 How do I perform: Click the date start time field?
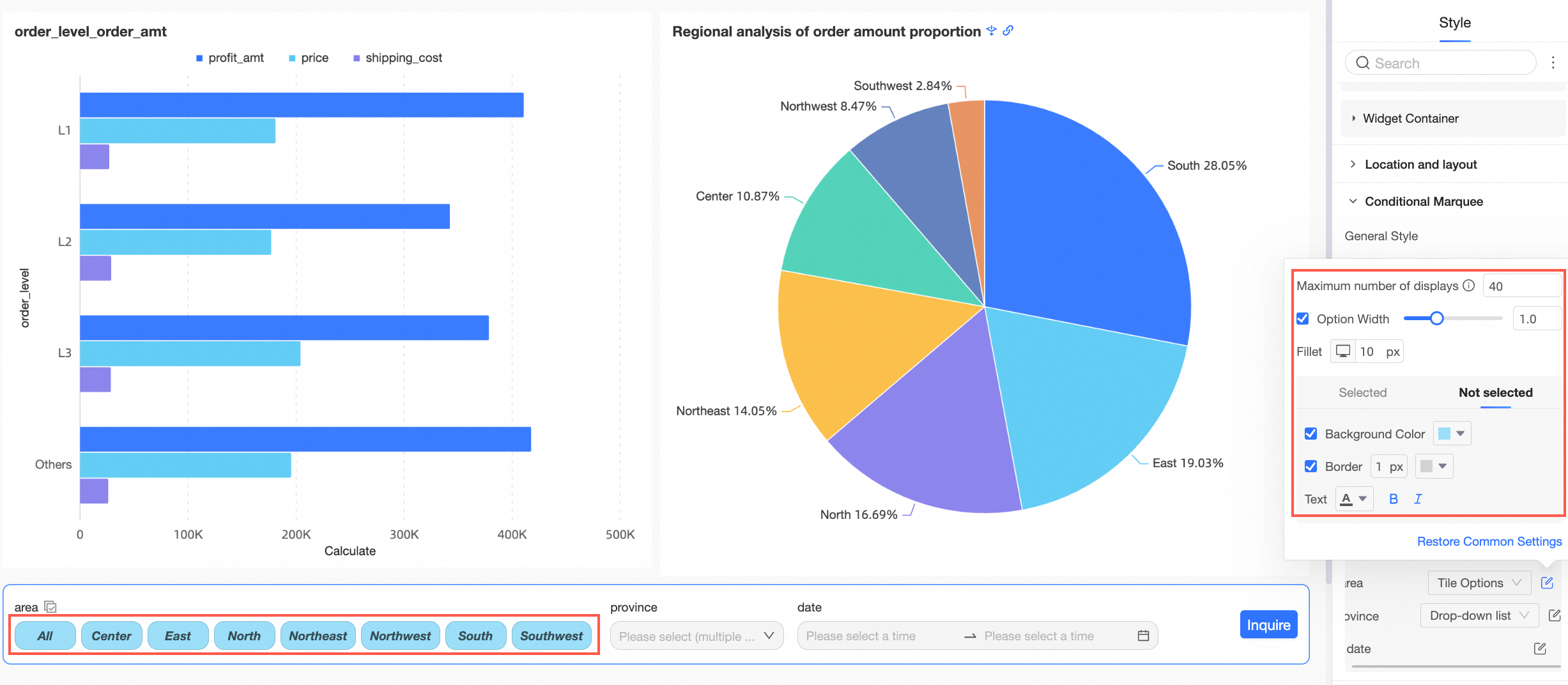point(882,636)
